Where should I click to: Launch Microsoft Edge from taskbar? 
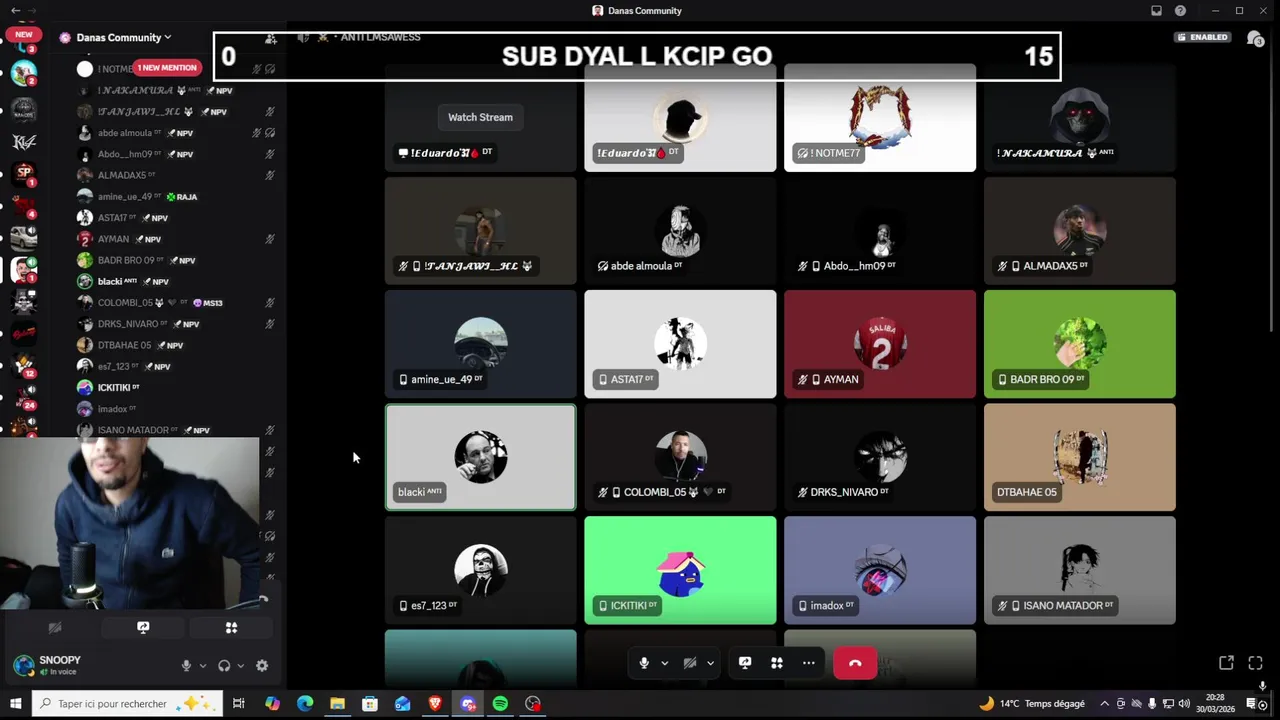click(305, 704)
